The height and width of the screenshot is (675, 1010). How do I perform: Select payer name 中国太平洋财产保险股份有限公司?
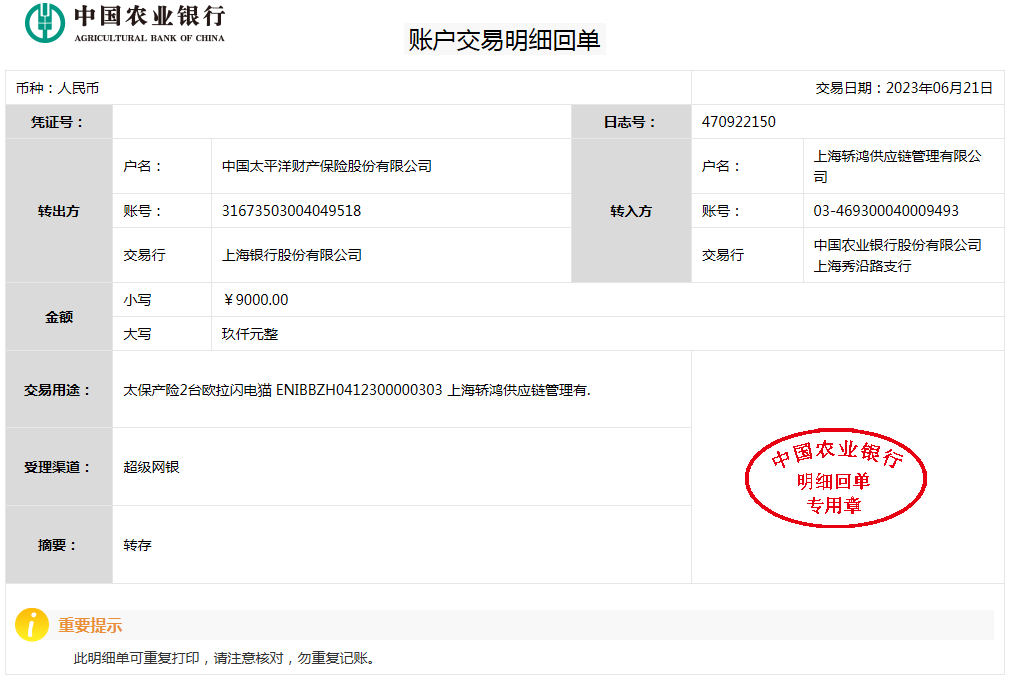point(327,166)
